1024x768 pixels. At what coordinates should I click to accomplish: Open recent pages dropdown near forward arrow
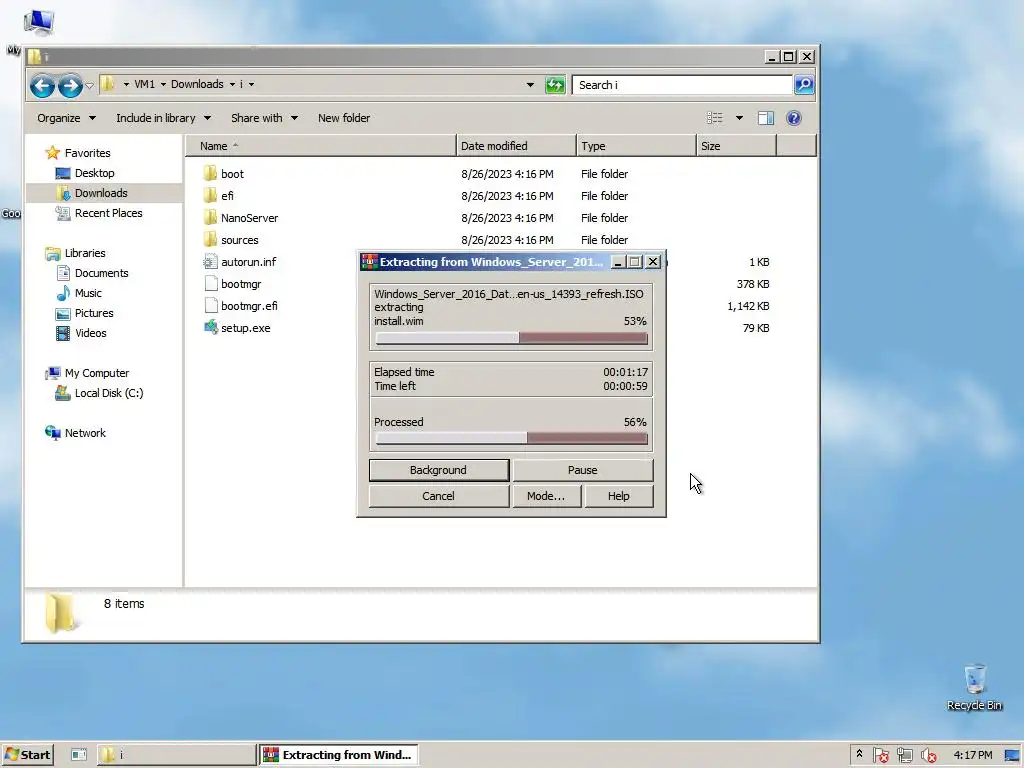(89, 85)
